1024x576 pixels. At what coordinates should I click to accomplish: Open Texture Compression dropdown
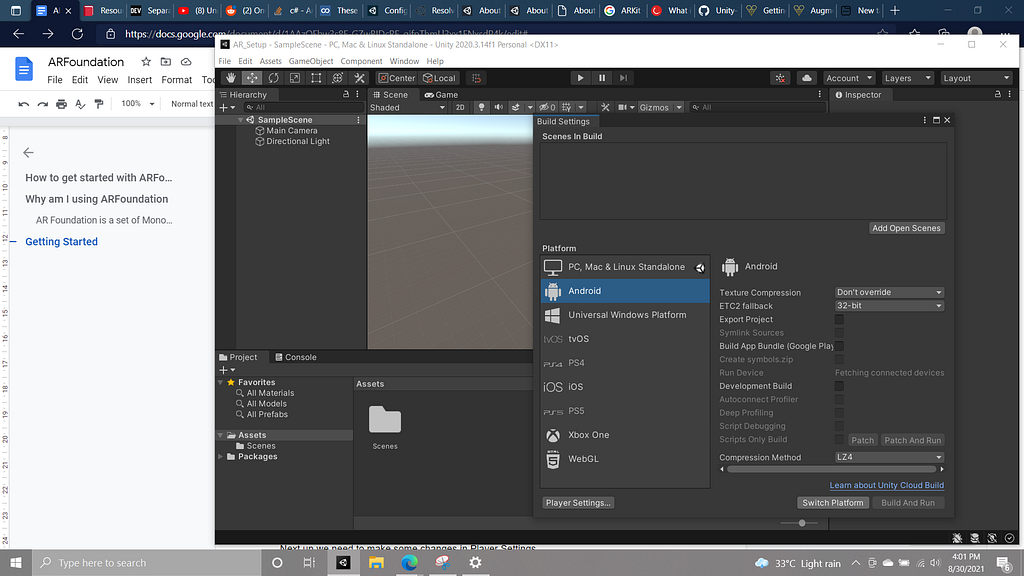pos(889,292)
